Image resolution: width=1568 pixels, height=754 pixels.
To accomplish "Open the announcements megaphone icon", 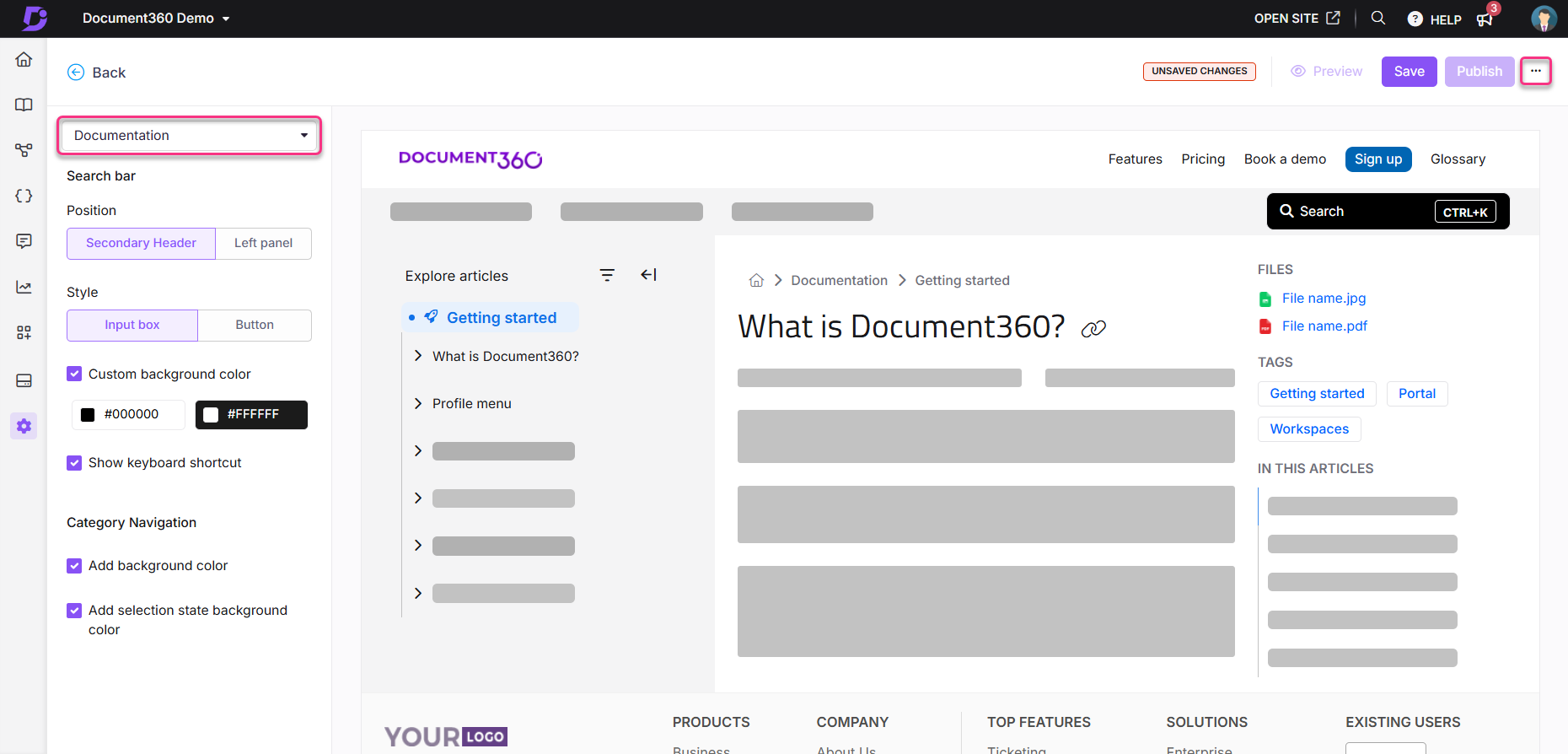I will click(1485, 19).
